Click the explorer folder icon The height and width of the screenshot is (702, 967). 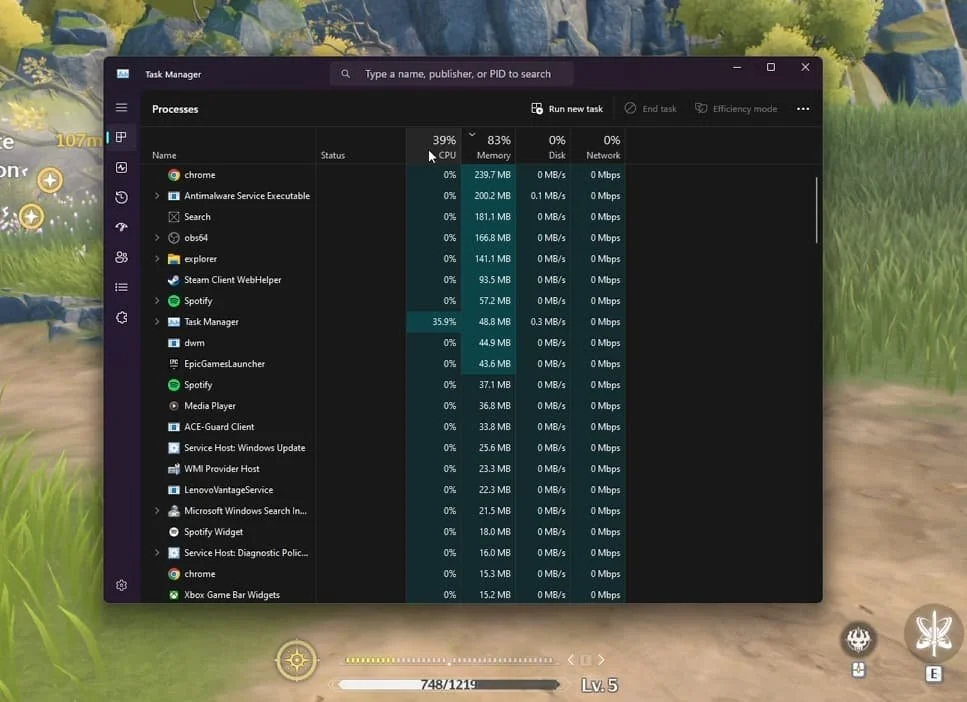click(174, 259)
